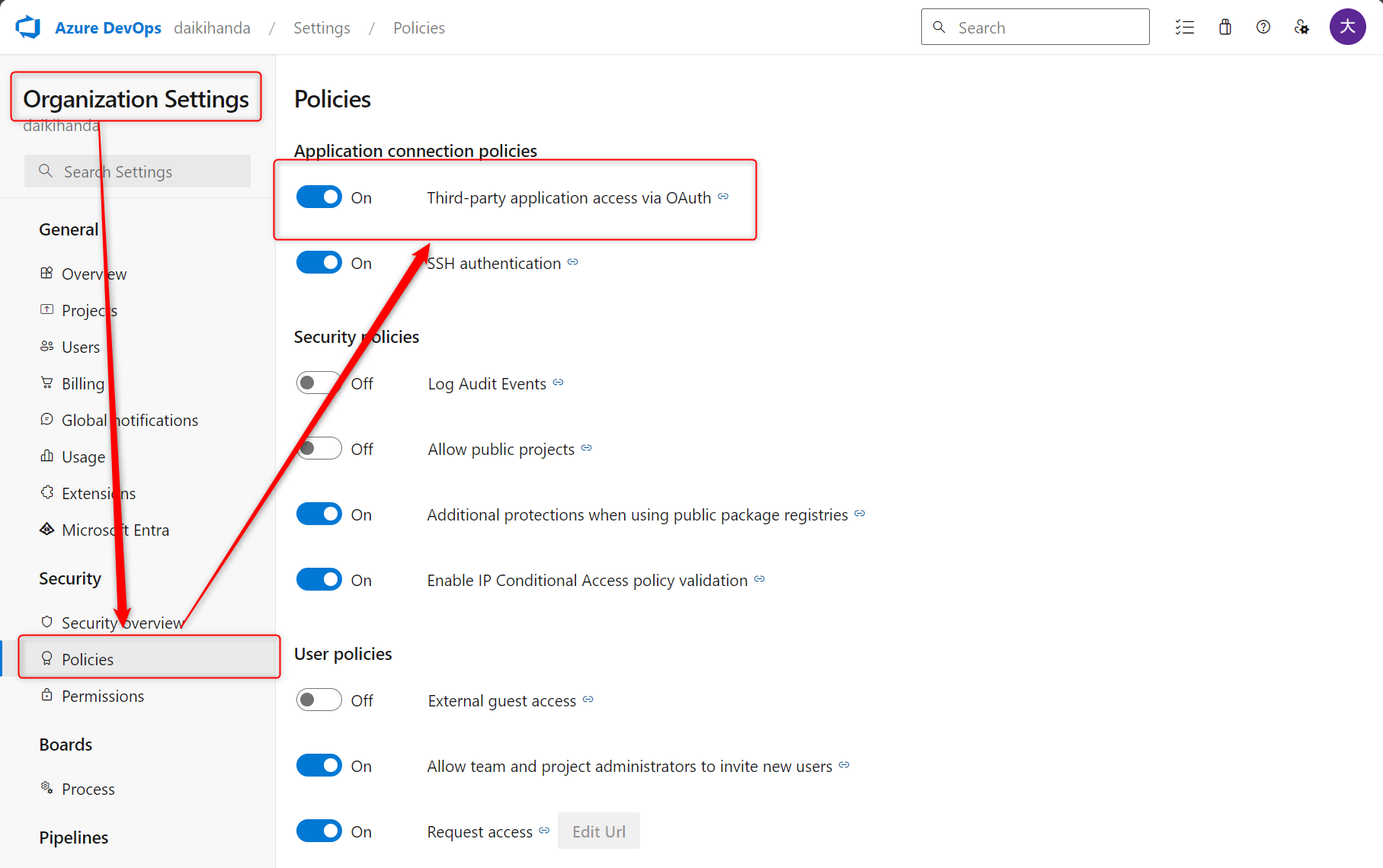Screen dimensions: 1383x868
Task: Click link icon beside invite new users policy
Action: coord(844,765)
